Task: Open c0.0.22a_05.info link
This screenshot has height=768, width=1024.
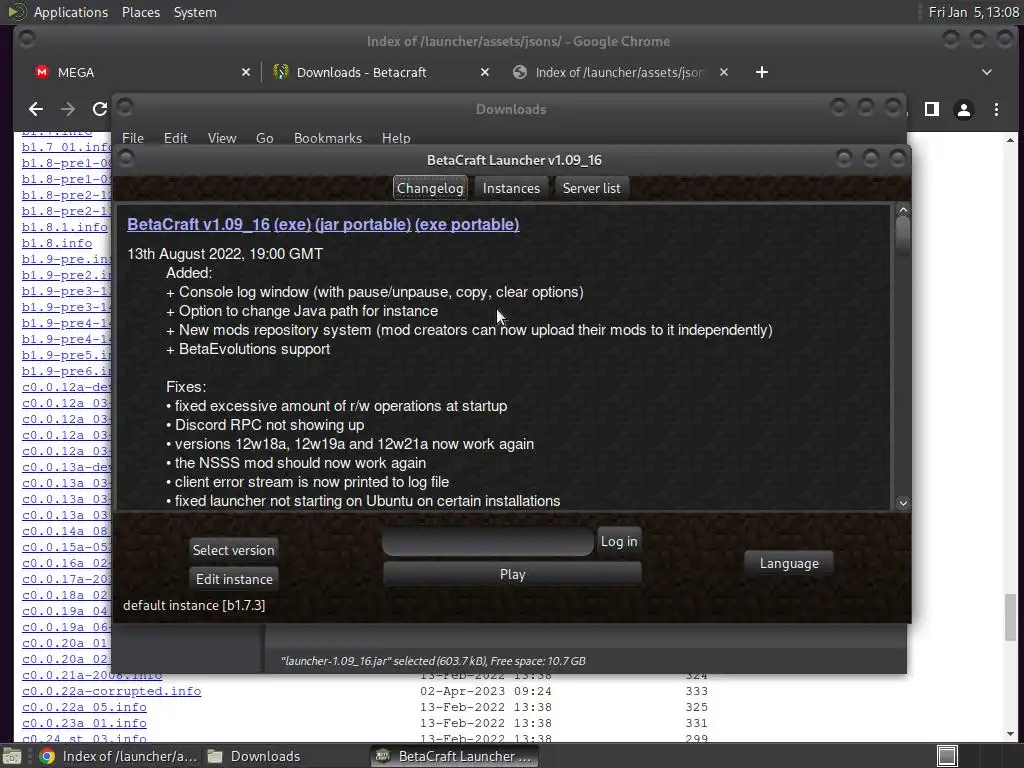Action: [x=84, y=707]
